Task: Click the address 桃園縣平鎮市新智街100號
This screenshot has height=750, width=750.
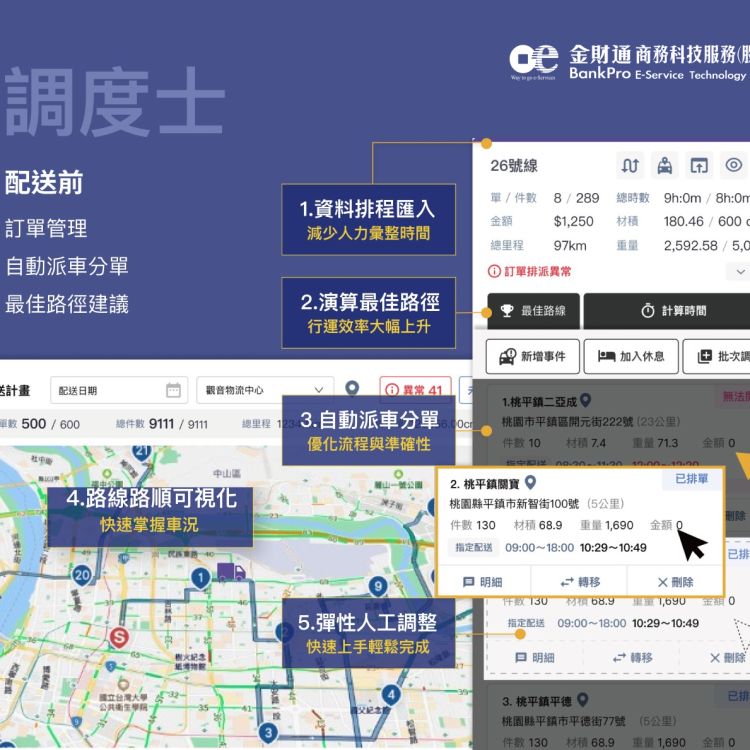Action: tap(514, 504)
